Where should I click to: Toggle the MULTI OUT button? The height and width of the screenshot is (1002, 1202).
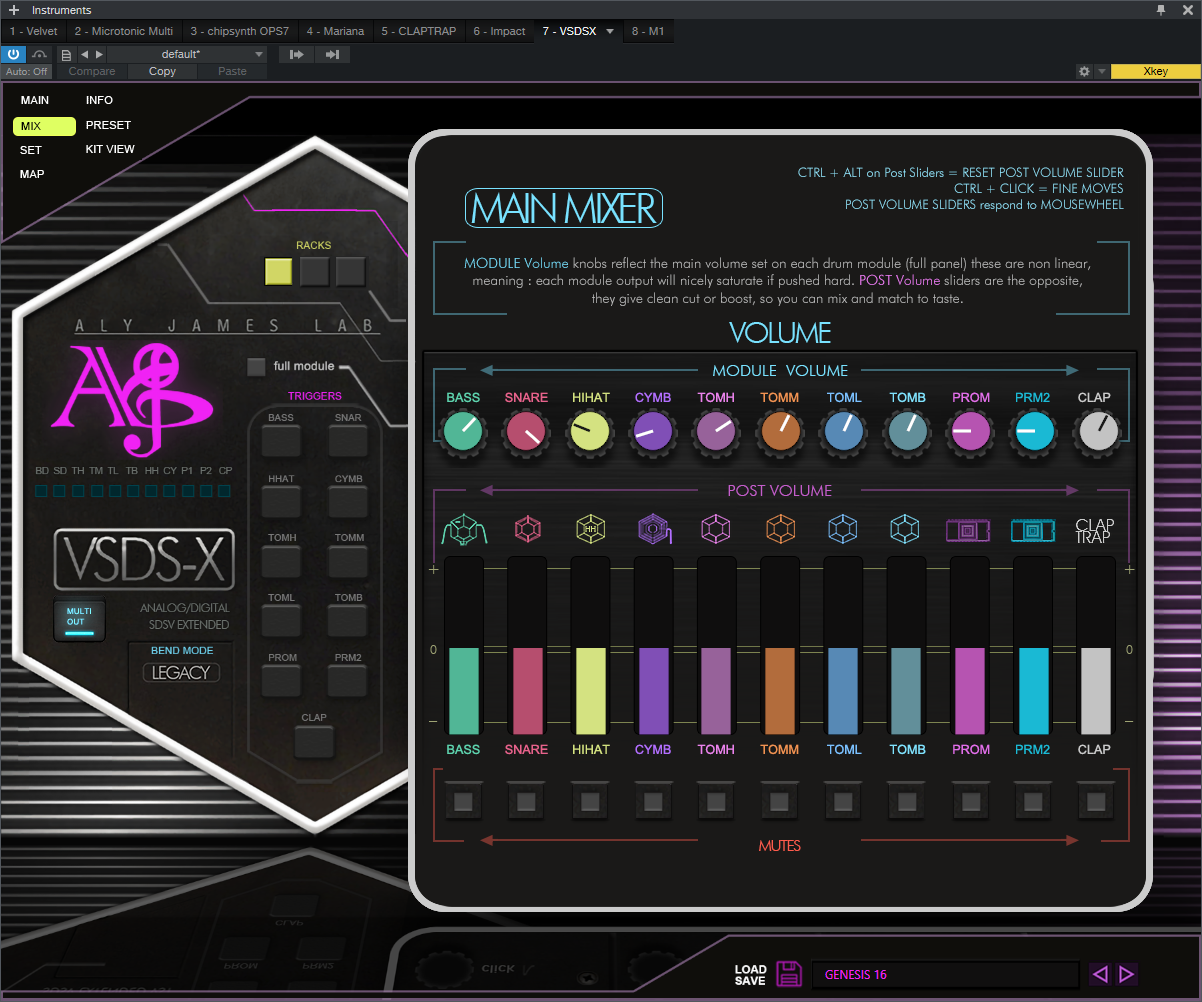pos(79,621)
